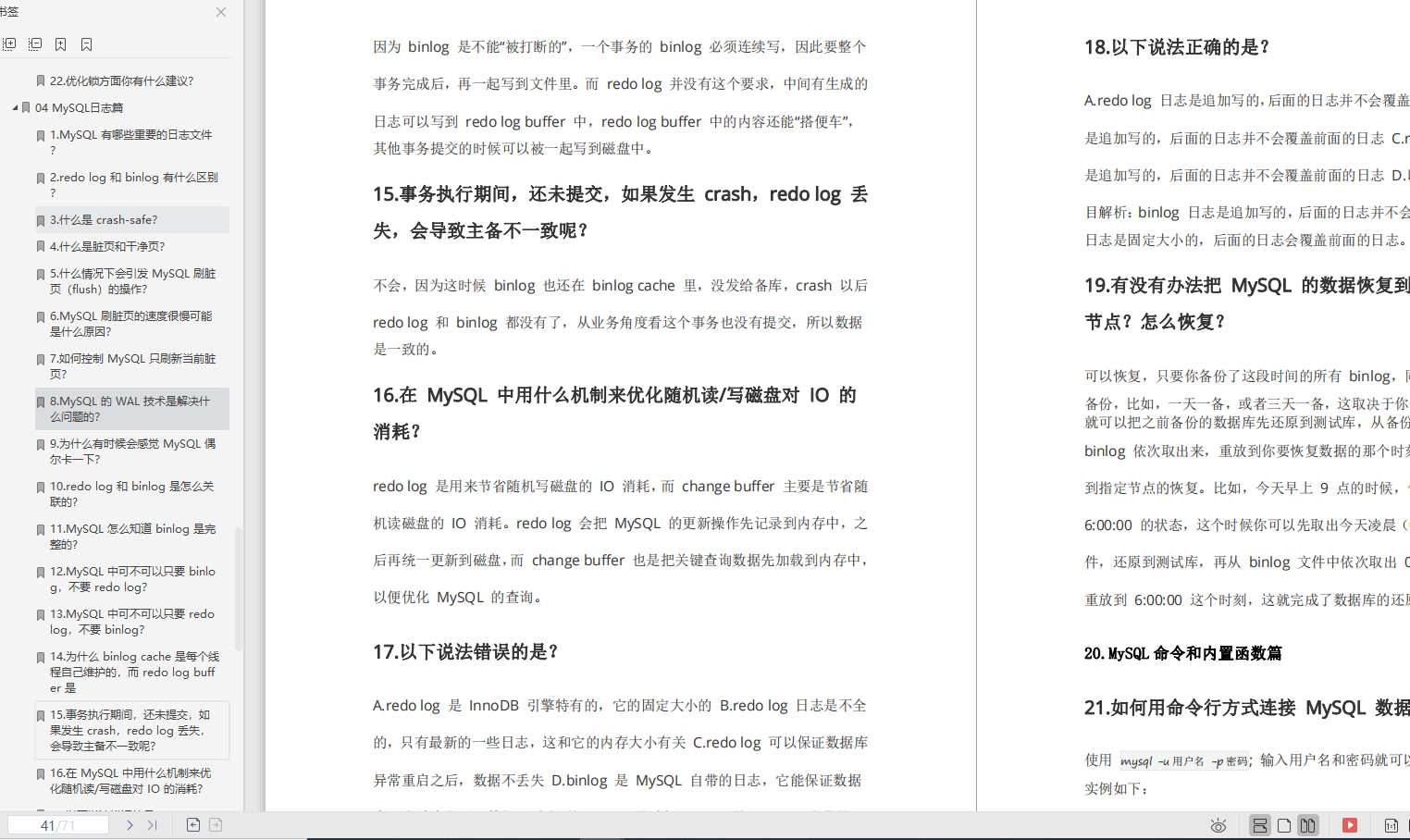The width and height of the screenshot is (1410, 840).
Task: Click the page number field showing 41/71
Action: tap(58, 825)
